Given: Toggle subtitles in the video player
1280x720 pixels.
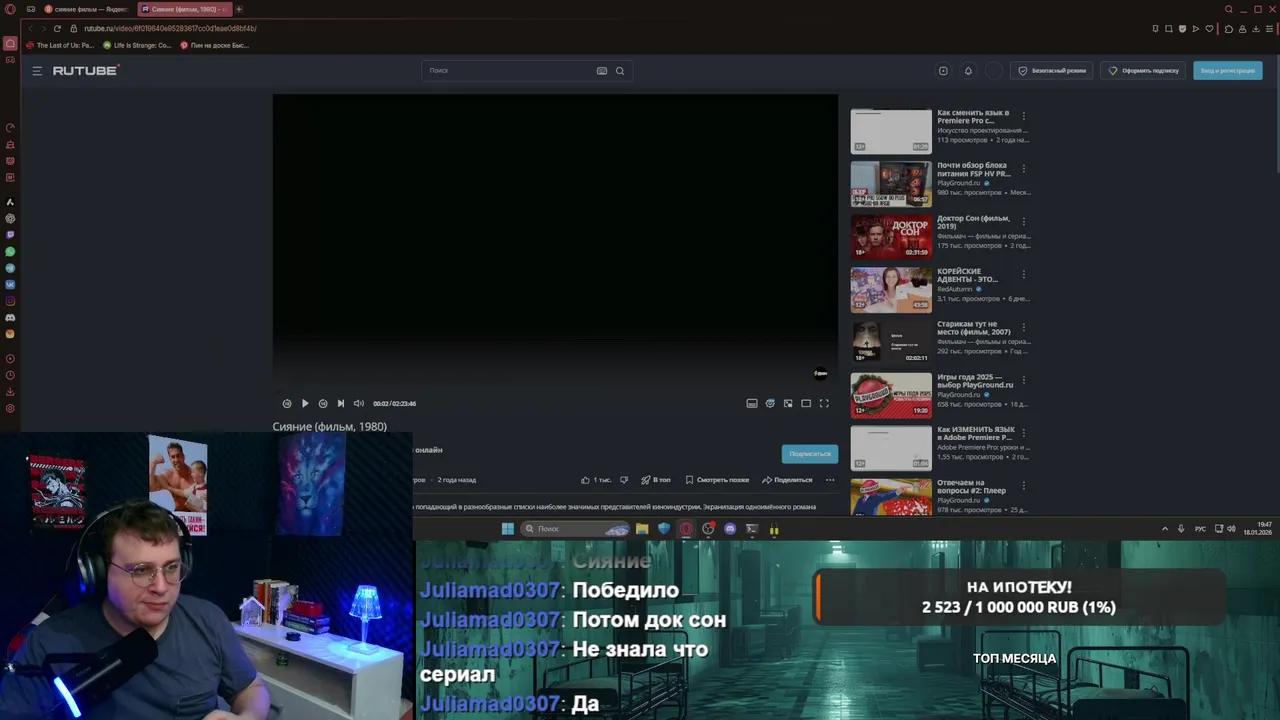Looking at the screenshot, I should pyautogui.click(x=752, y=403).
